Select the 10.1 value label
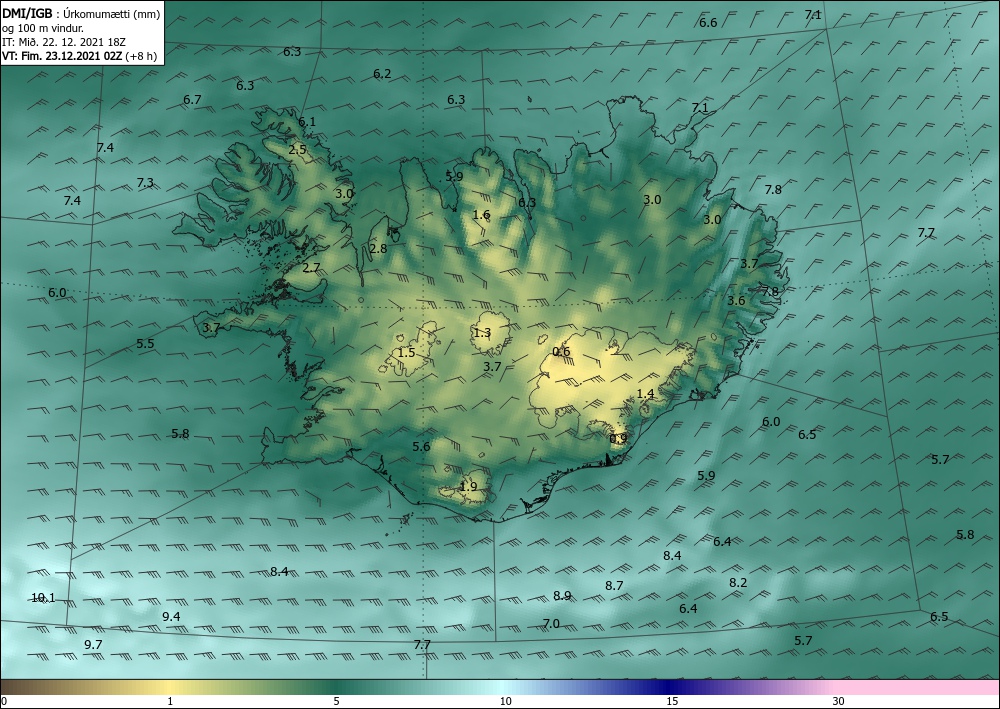The width and height of the screenshot is (1000, 709). tap(43, 598)
